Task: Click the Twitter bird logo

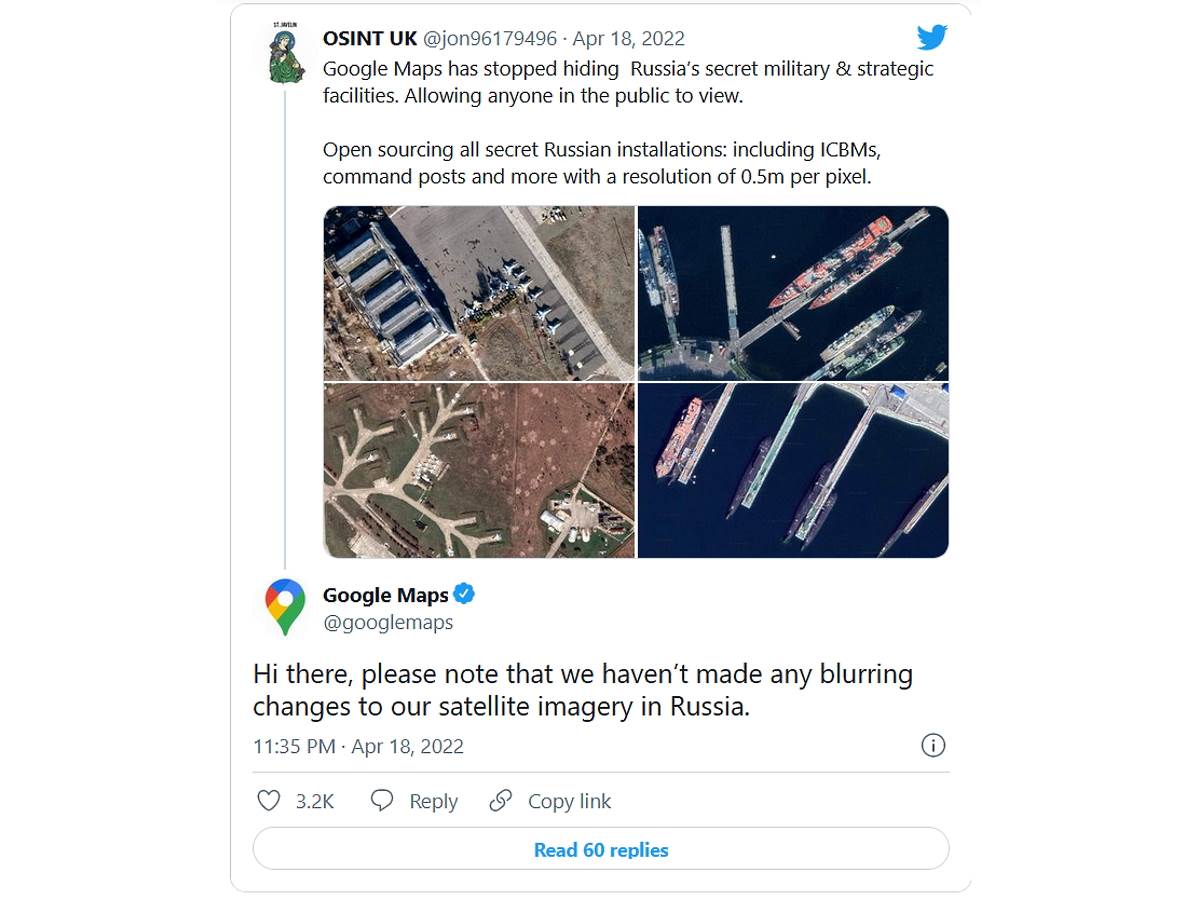Action: [x=931, y=38]
